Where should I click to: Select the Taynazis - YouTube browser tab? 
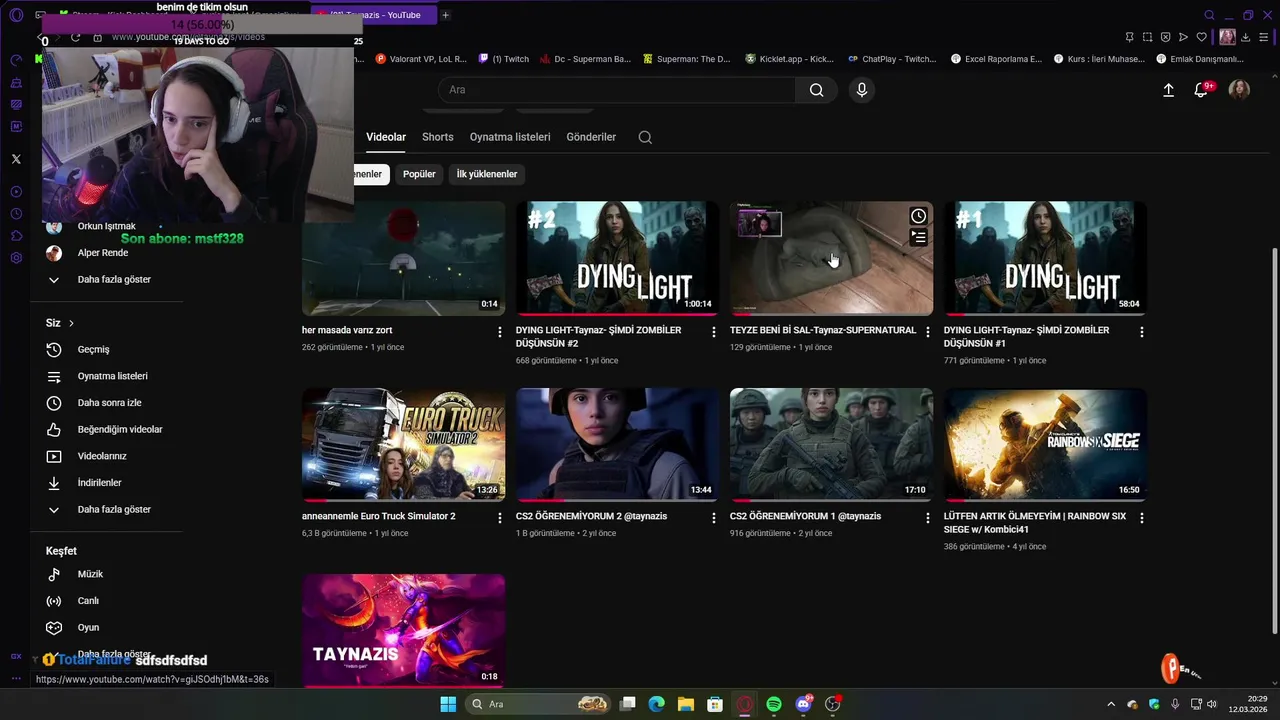pos(374,15)
